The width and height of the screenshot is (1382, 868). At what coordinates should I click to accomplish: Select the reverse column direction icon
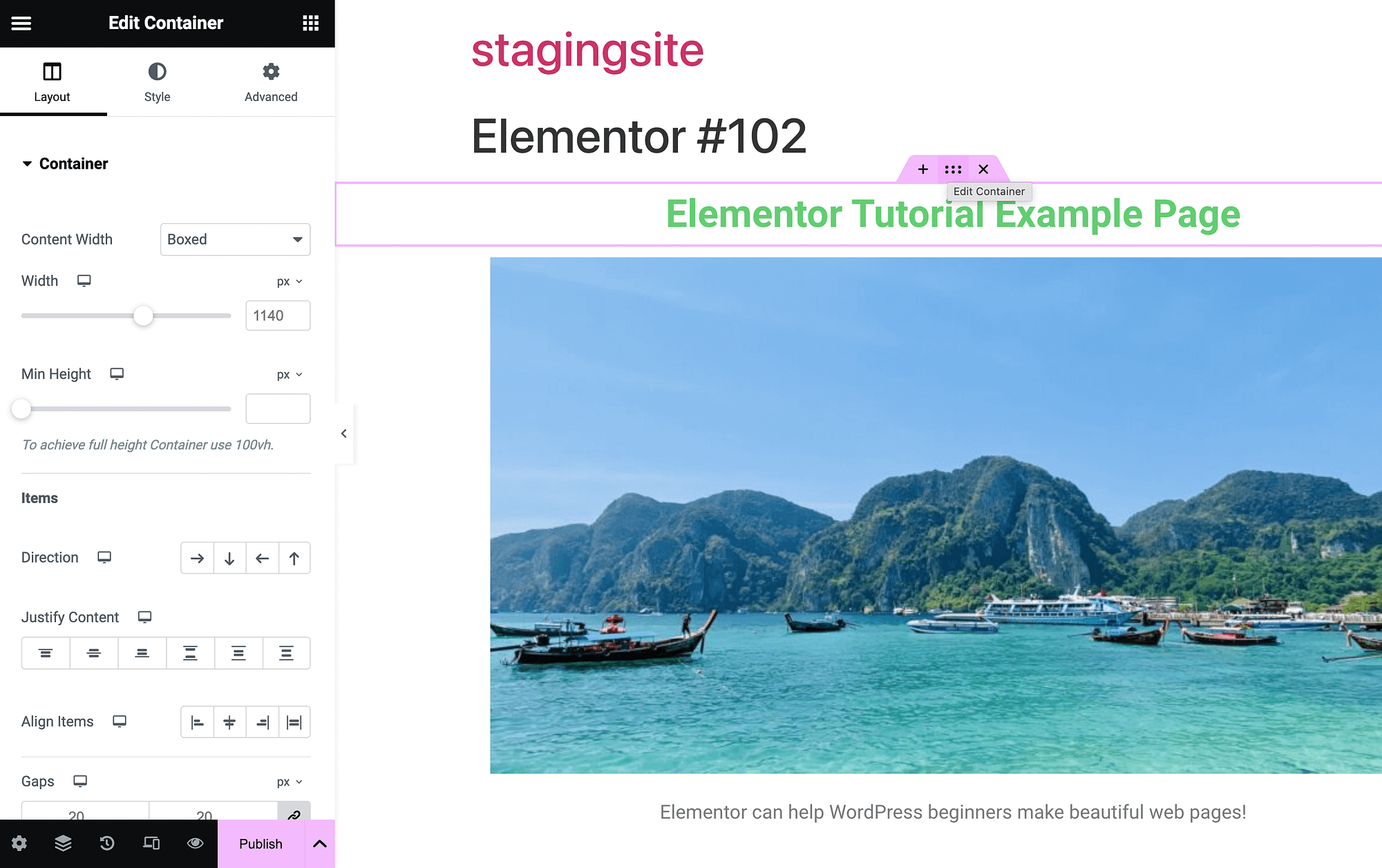pyautogui.click(x=293, y=558)
